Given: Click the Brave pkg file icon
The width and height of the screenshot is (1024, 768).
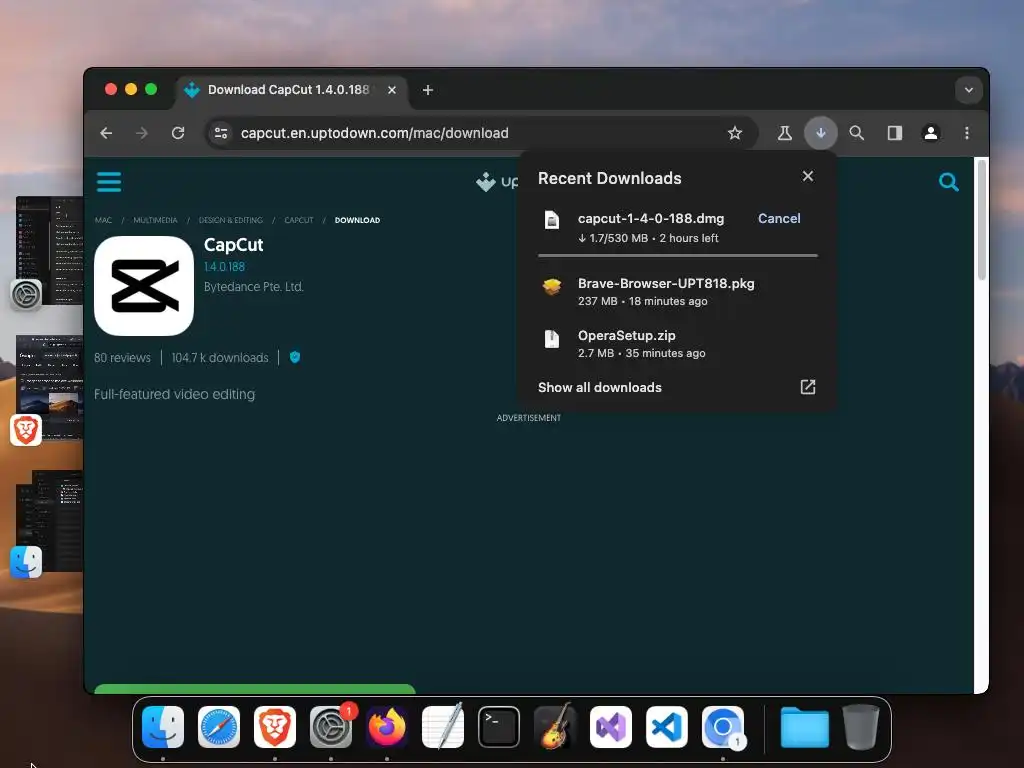Looking at the screenshot, I should [x=552, y=287].
